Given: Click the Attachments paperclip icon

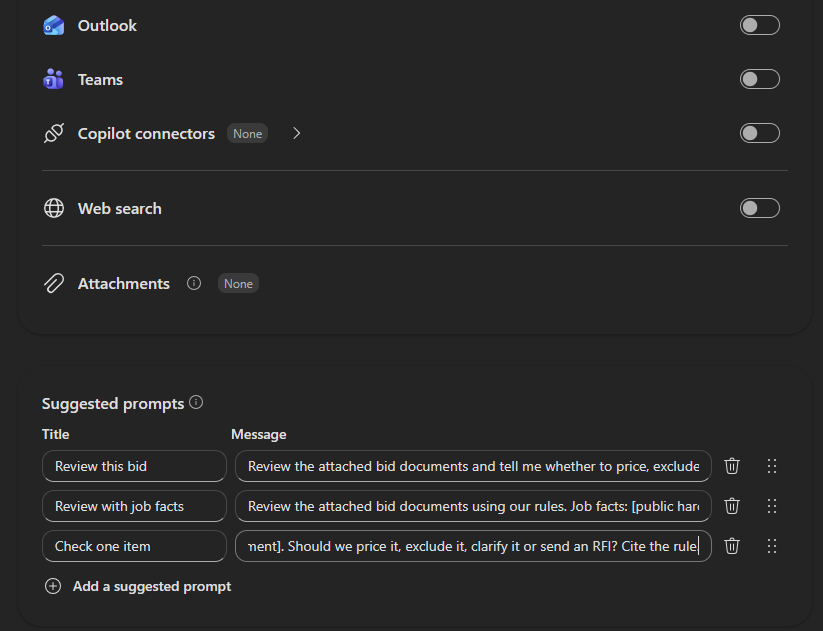Looking at the screenshot, I should 54,283.
